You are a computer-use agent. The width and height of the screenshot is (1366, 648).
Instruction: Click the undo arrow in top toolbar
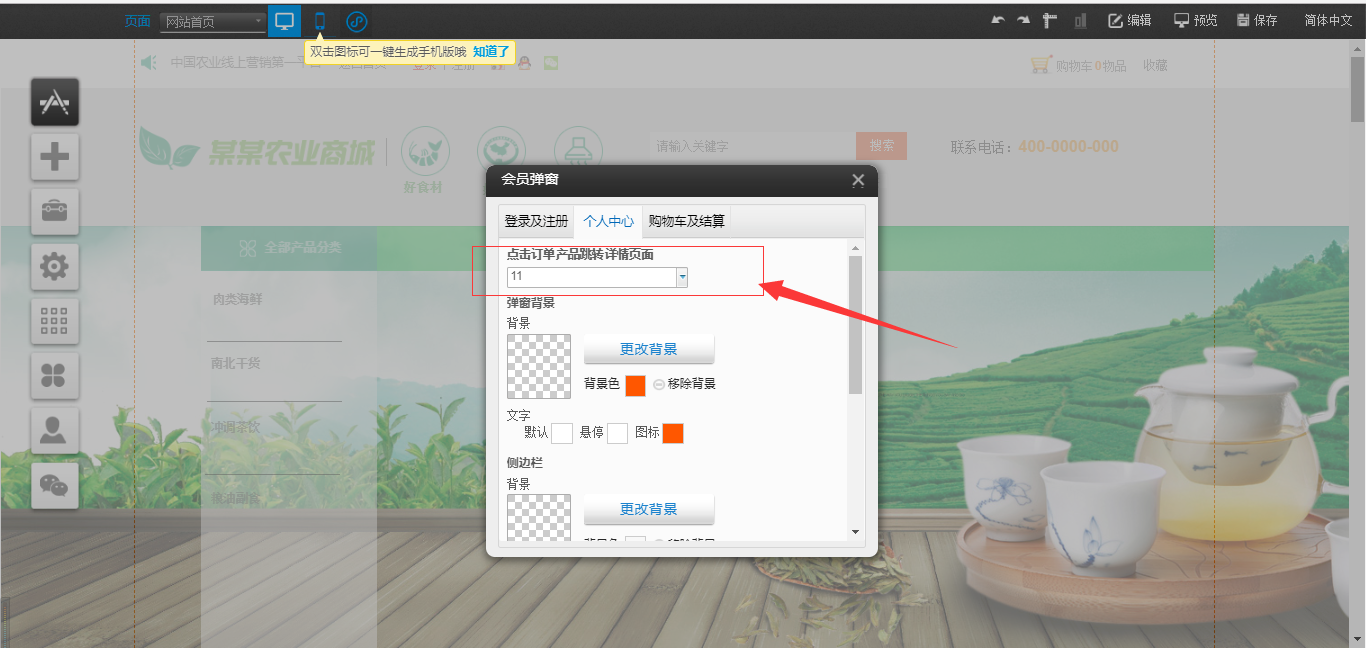pyautogui.click(x=997, y=21)
